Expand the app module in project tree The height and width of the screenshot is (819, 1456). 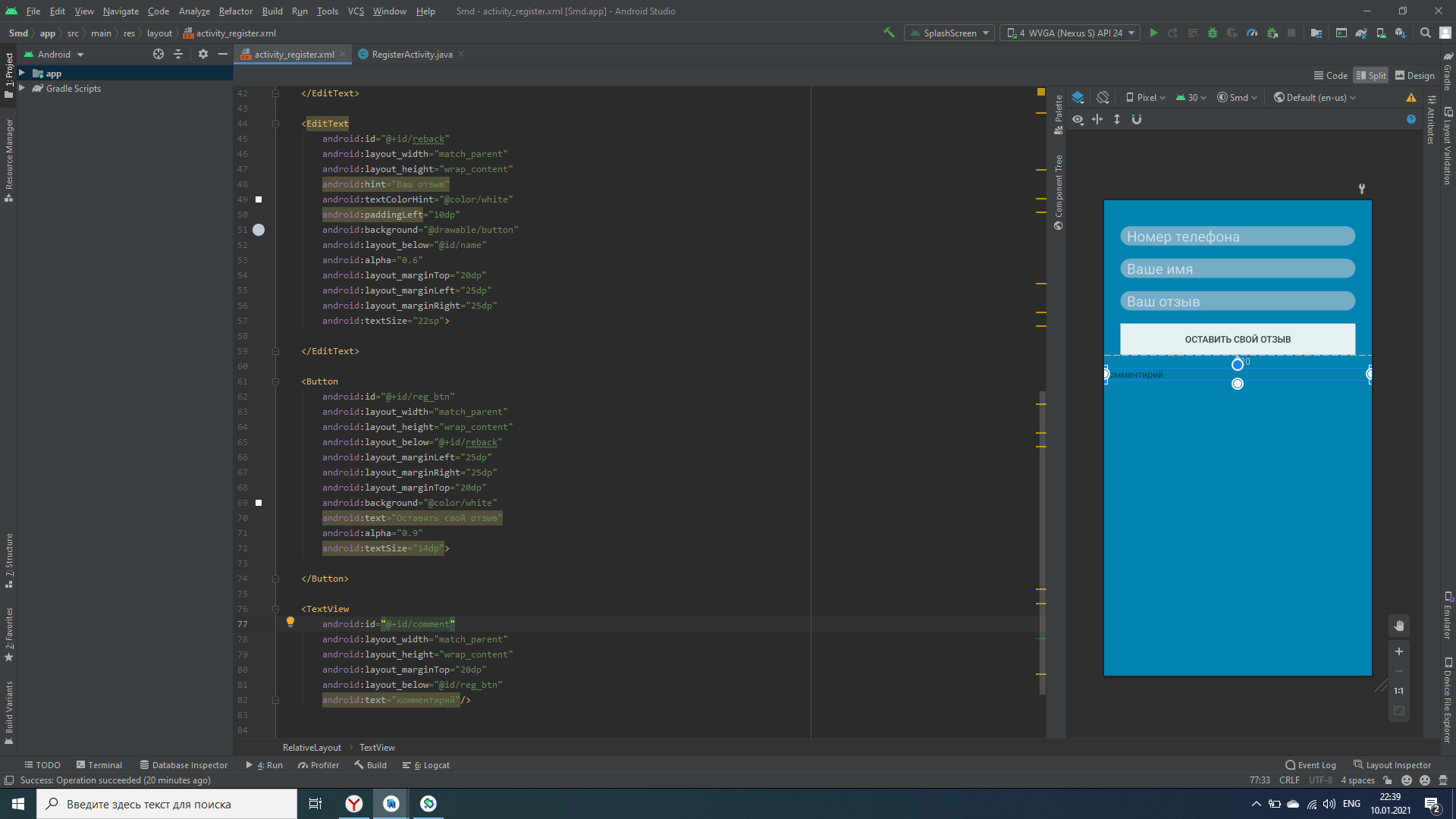click(x=22, y=73)
